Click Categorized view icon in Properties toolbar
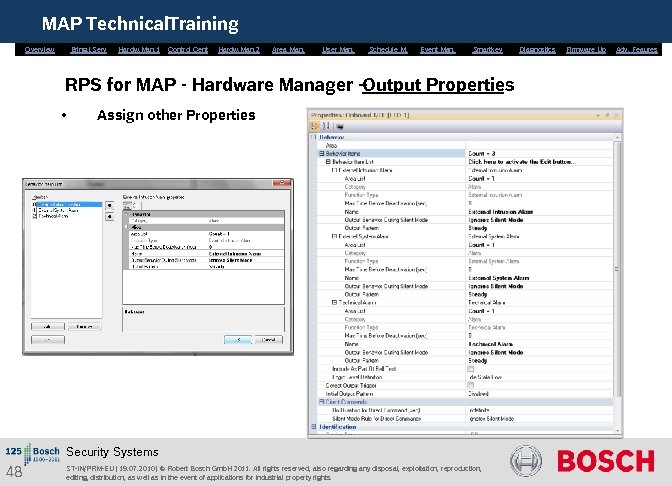The width and height of the screenshot is (672, 486). [x=315, y=126]
